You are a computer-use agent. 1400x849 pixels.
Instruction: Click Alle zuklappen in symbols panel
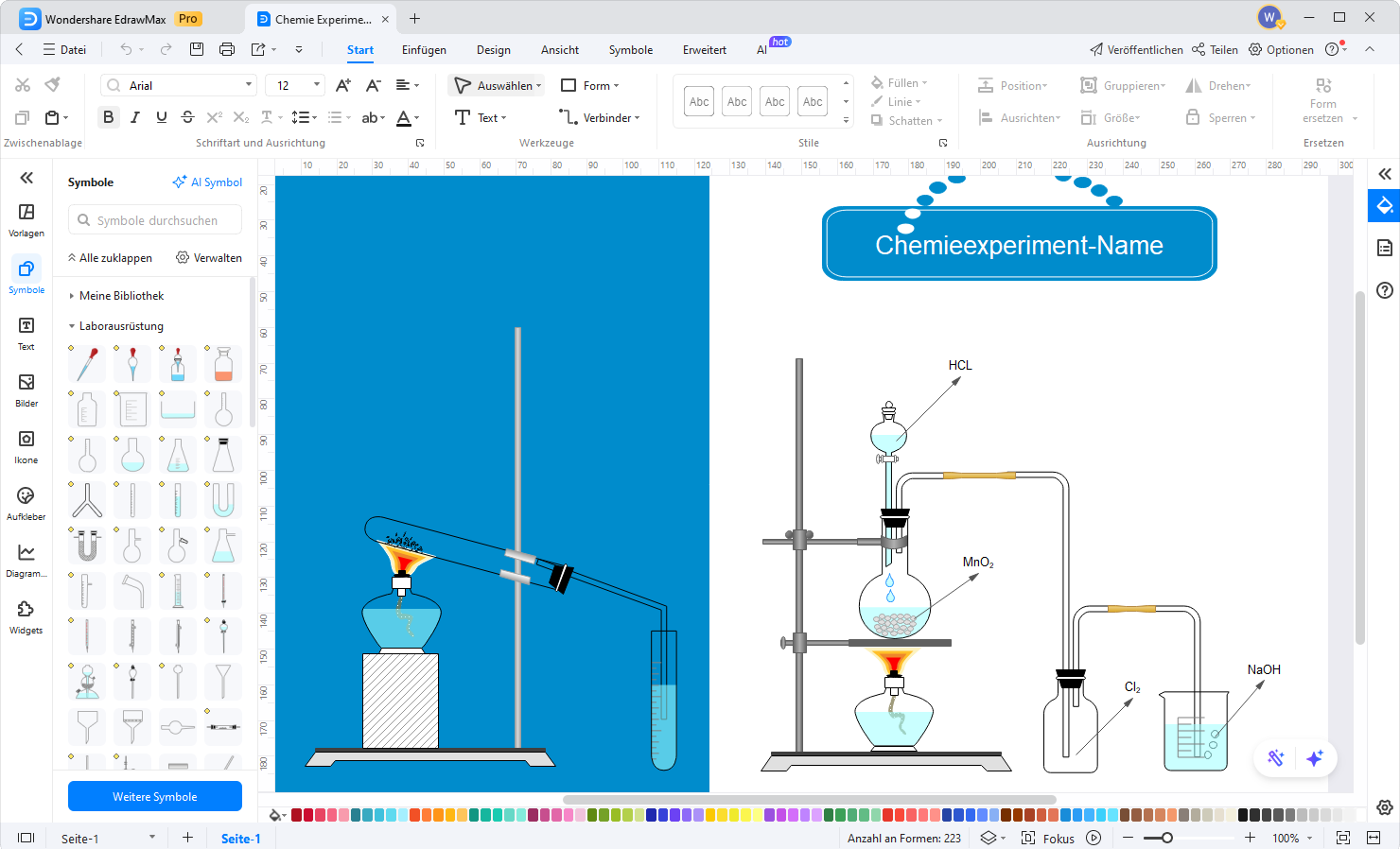[x=110, y=258]
